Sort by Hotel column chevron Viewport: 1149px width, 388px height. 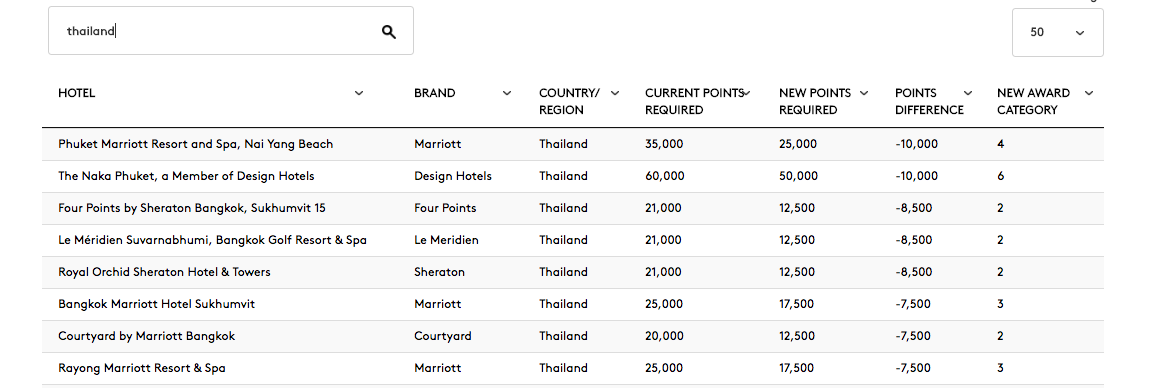coord(359,93)
